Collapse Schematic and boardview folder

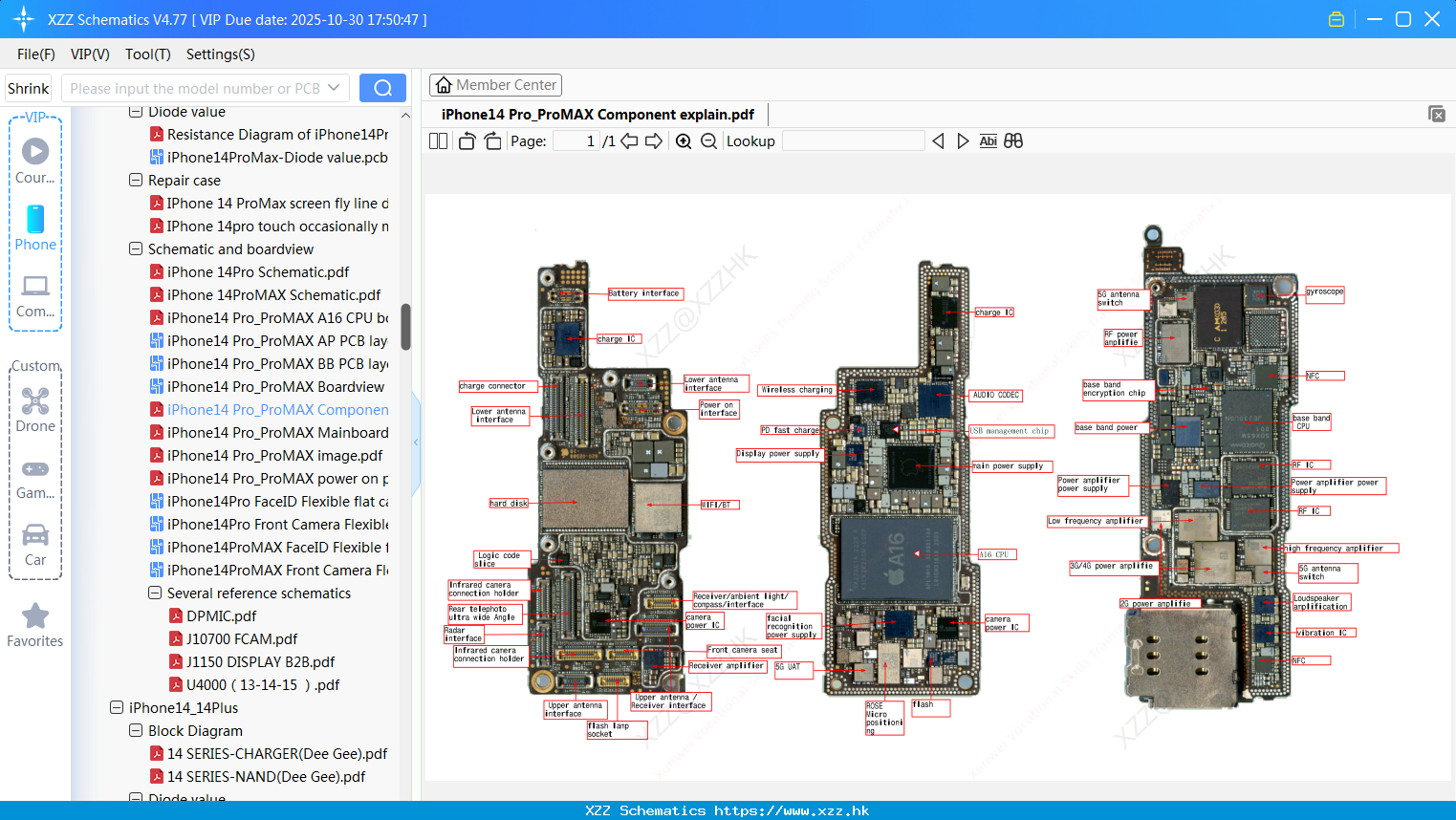tap(136, 248)
